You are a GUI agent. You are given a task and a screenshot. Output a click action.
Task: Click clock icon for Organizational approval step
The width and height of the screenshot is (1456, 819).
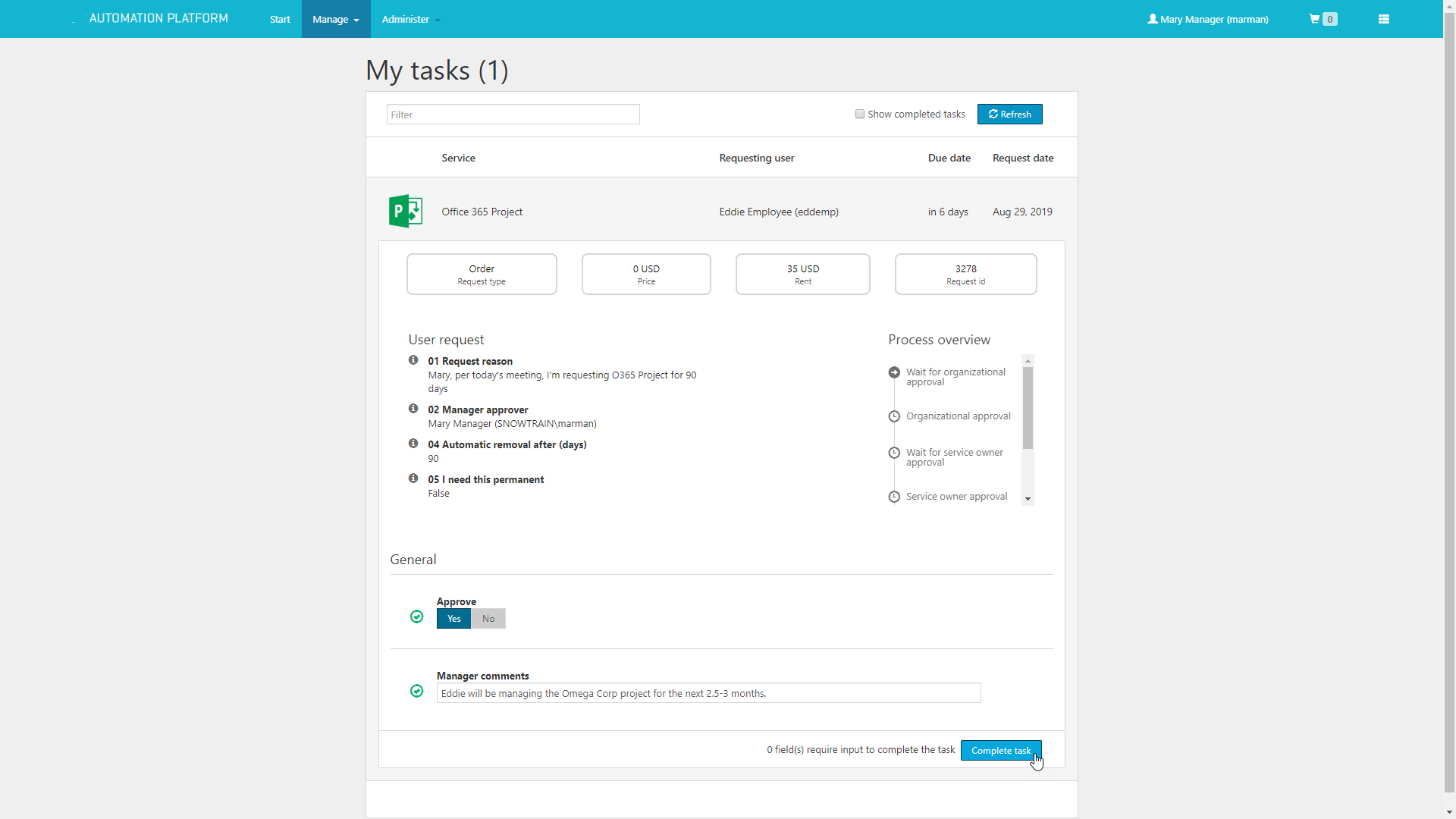click(894, 416)
